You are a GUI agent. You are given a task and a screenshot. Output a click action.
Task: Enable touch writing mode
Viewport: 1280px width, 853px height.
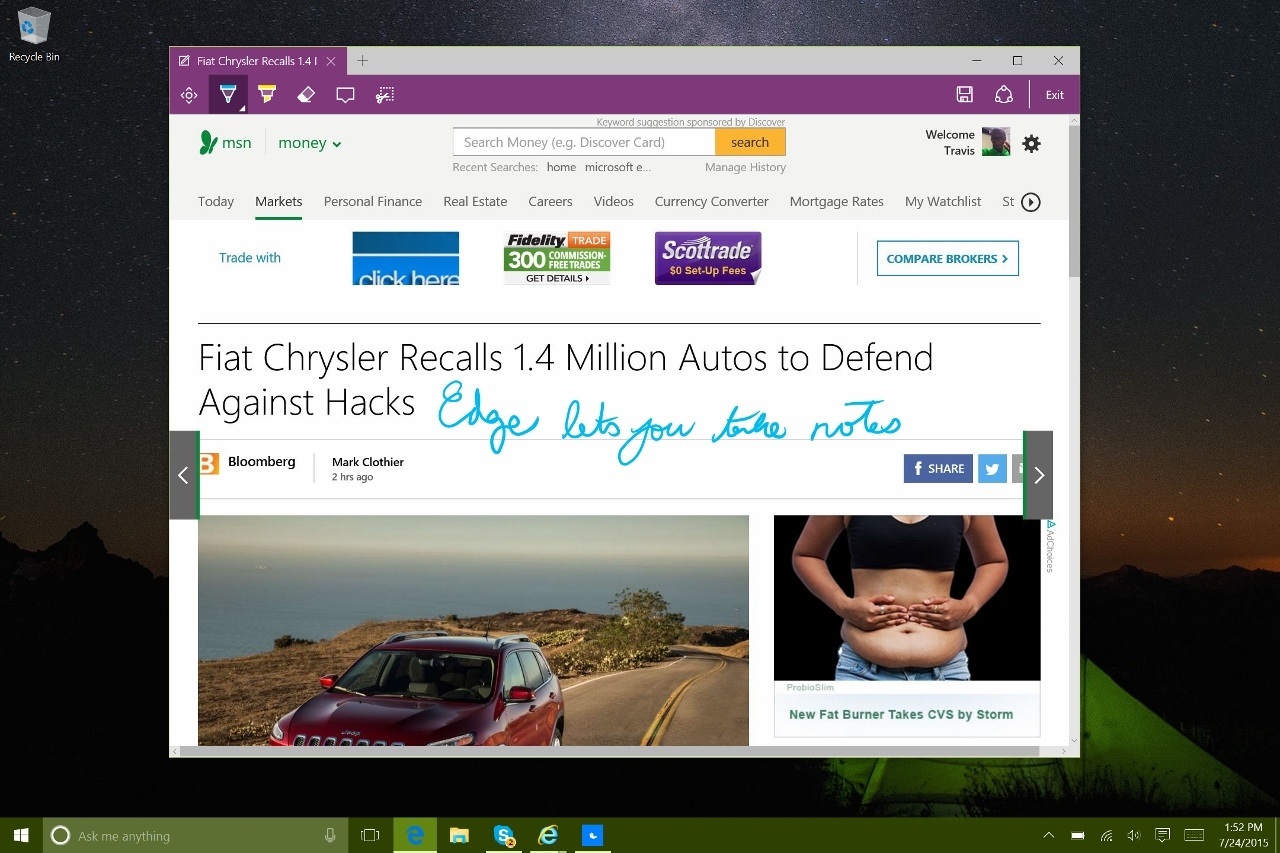point(189,94)
